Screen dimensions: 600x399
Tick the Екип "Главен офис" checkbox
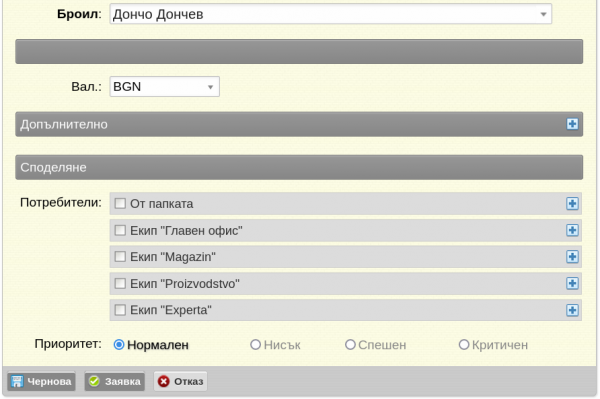pos(120,230)
